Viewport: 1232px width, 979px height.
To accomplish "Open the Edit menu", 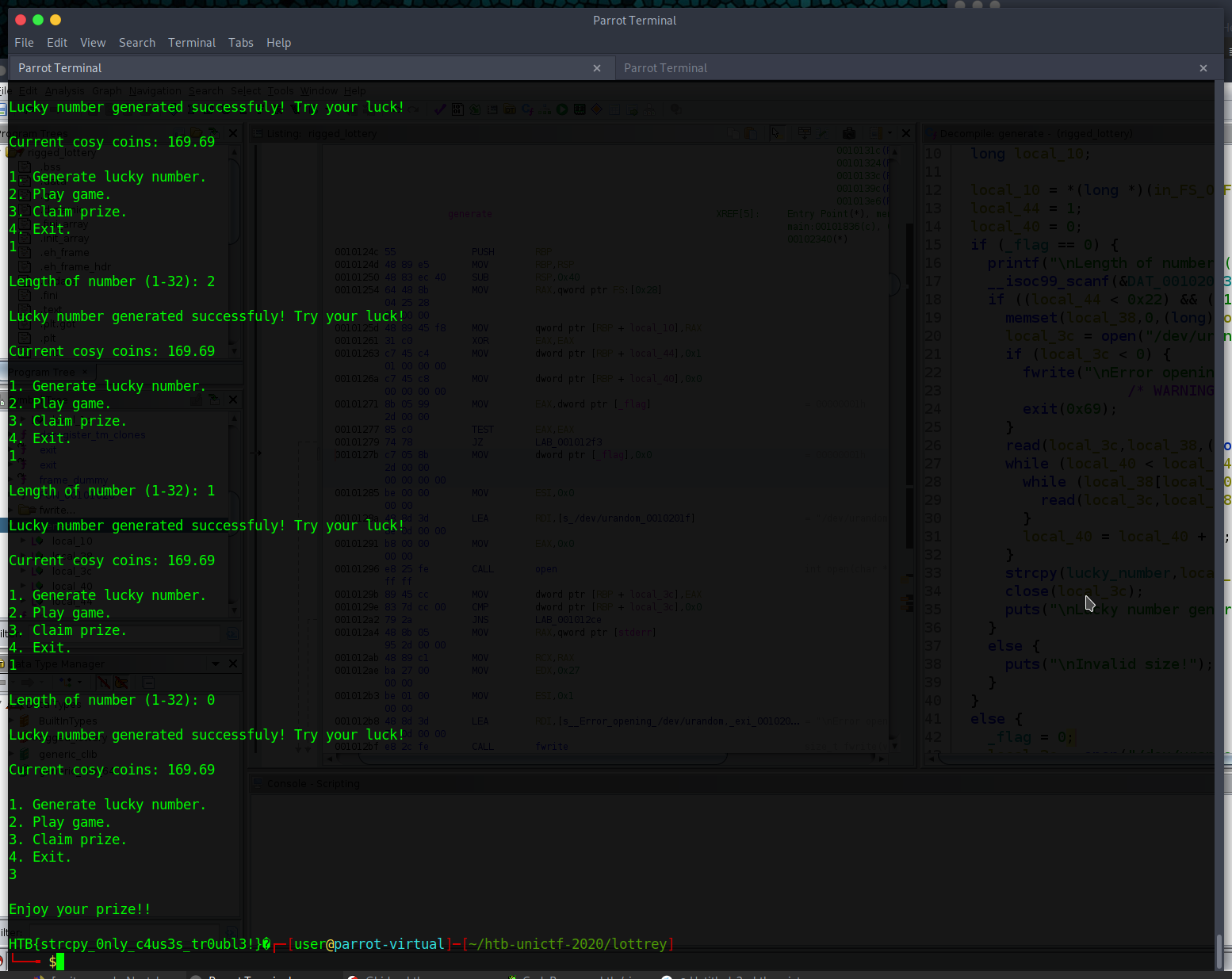I will click(57, 43).
